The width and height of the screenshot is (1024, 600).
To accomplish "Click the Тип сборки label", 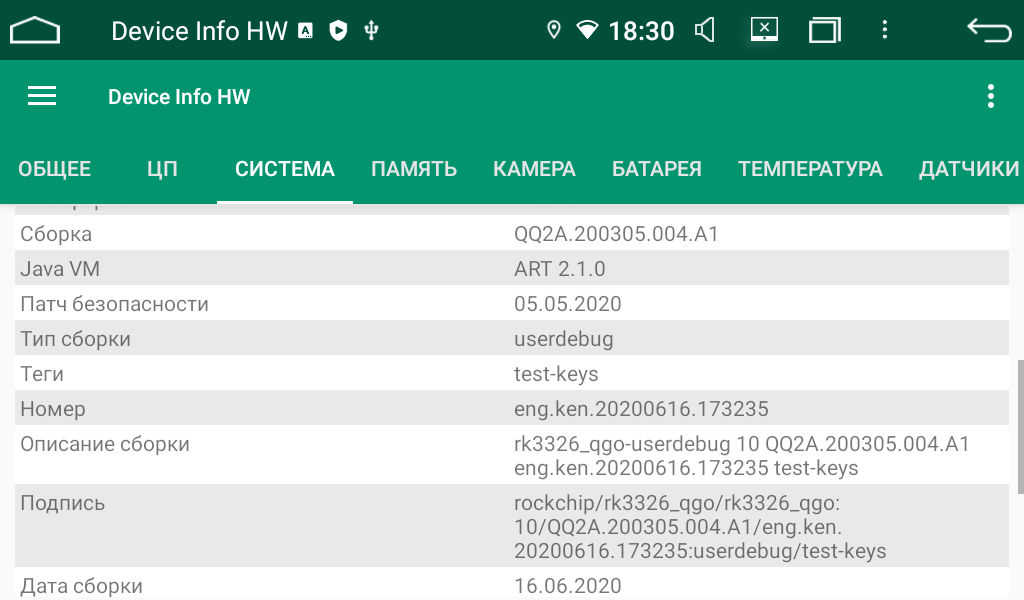I will (75, 339).
